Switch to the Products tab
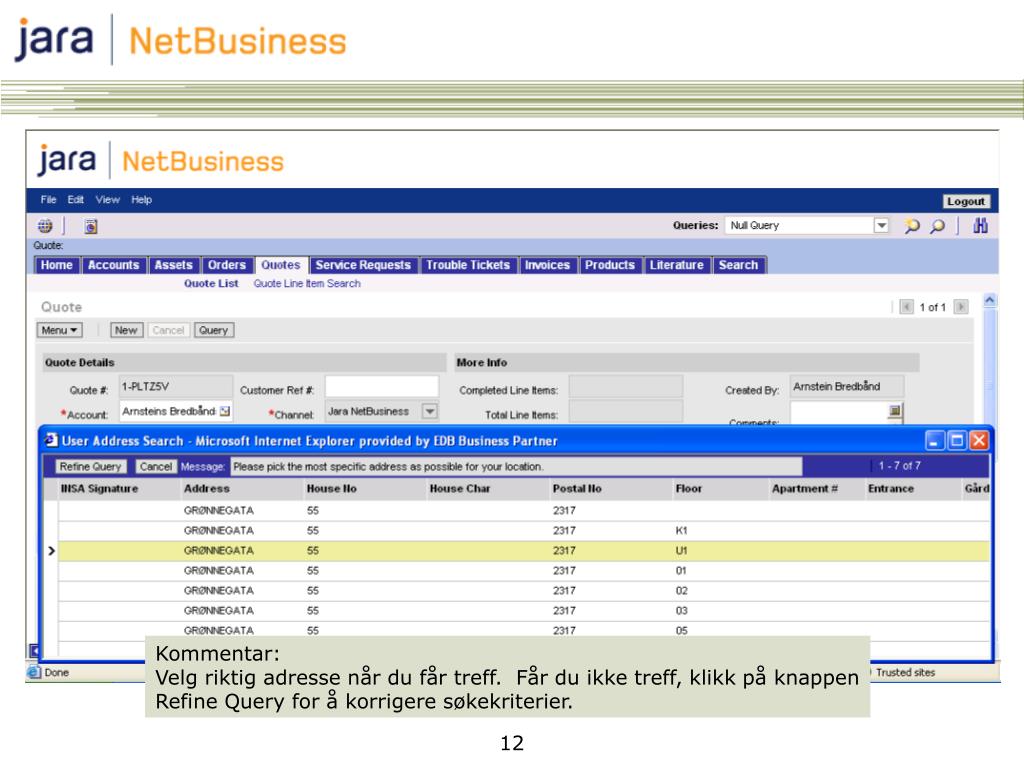The height and width of the screenshot is (768, 1024). click(610, 265)
